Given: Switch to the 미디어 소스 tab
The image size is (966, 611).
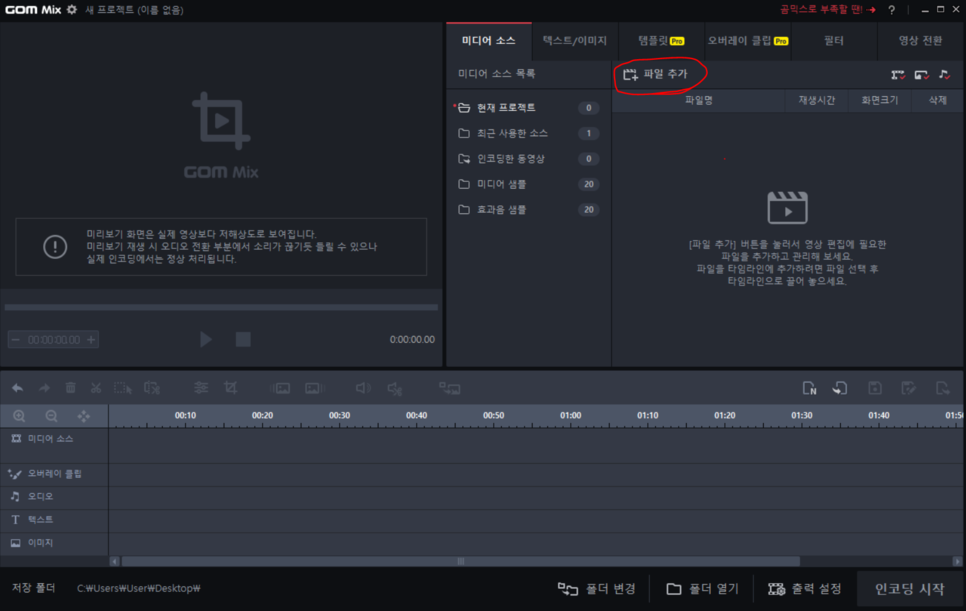Looking at the screenshot, I should pos(489,41).
